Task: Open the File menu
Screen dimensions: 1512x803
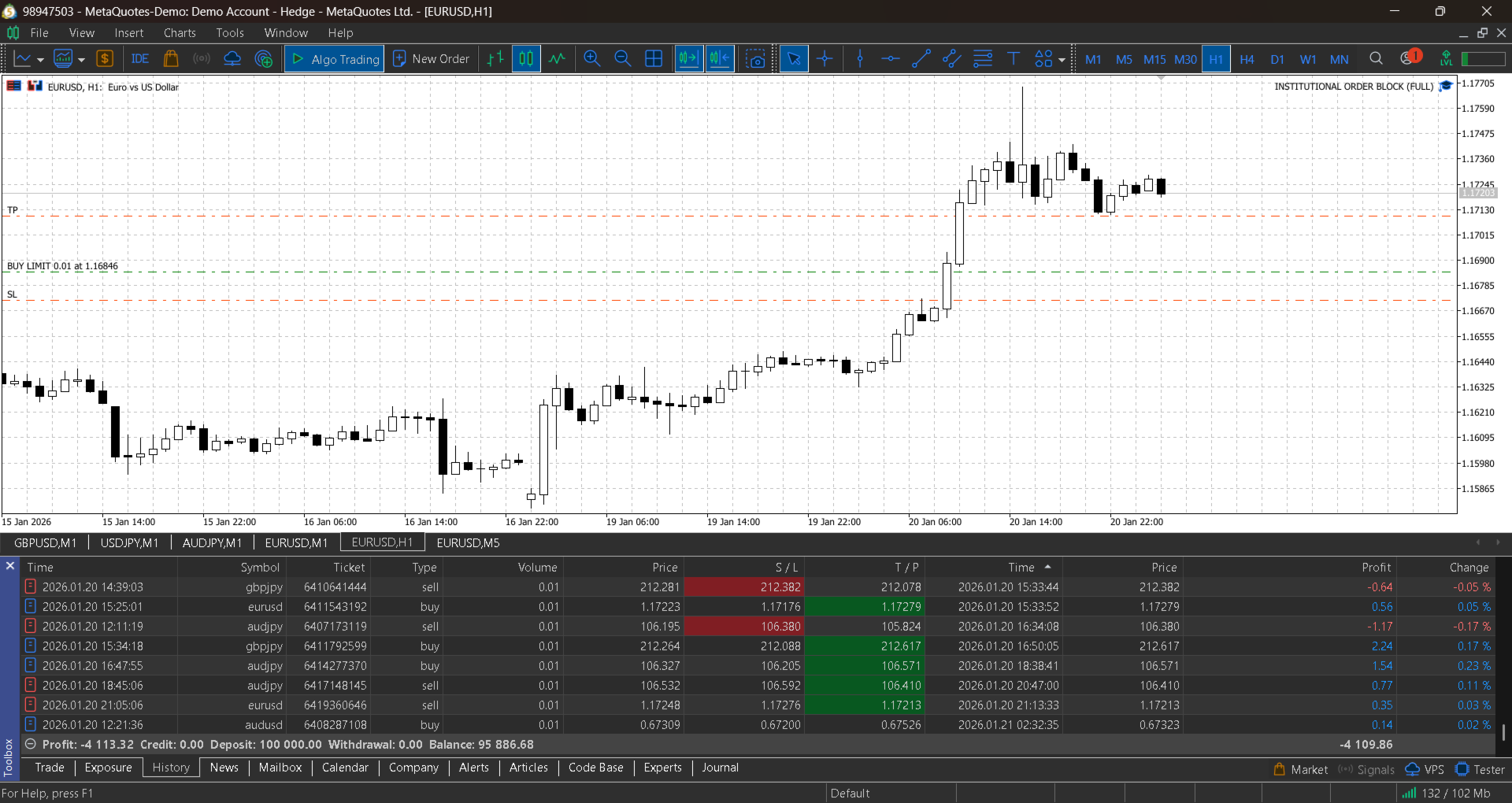Action: click(39, 33)
